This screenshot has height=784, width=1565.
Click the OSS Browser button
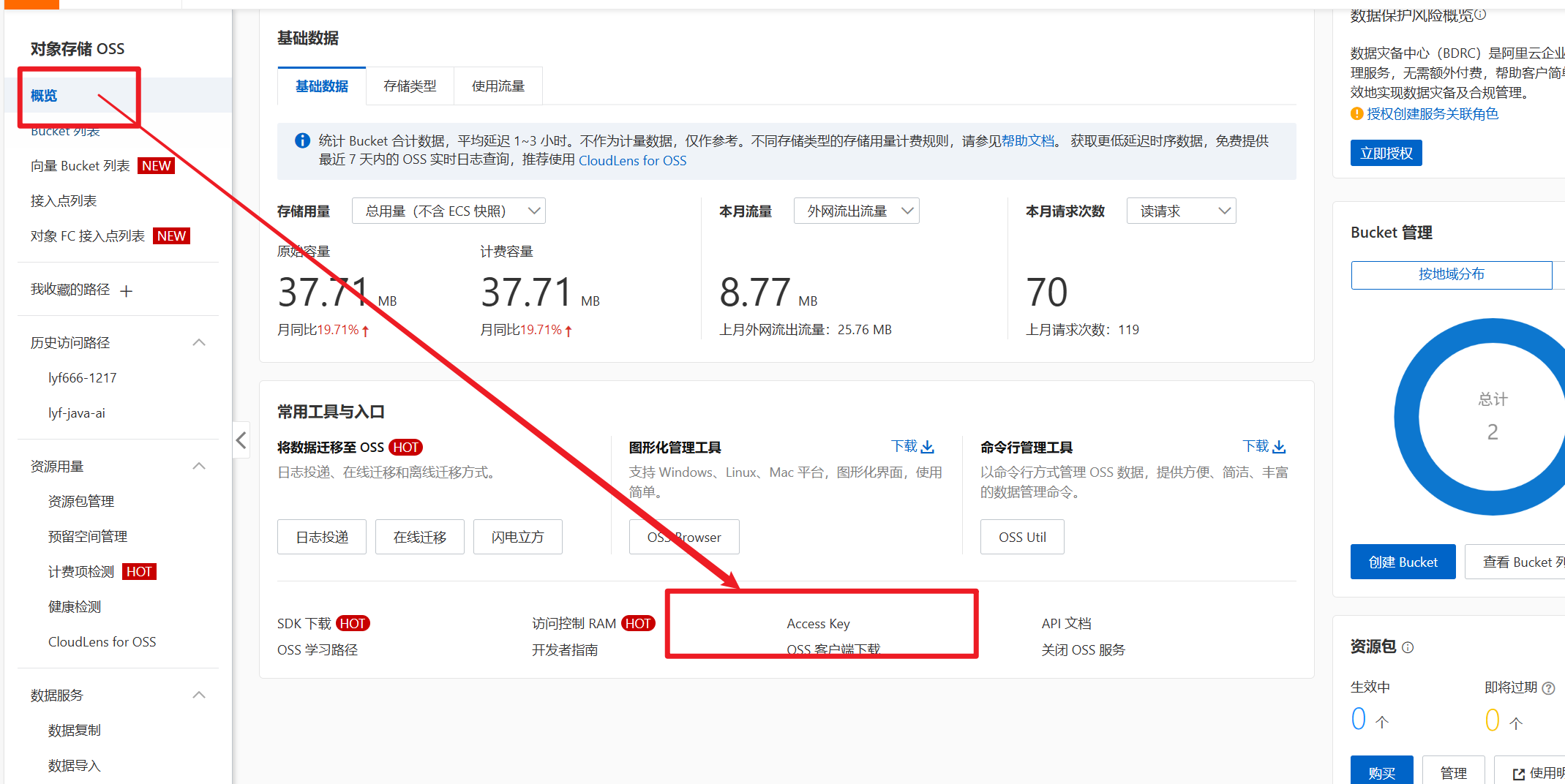coord(684,537)
